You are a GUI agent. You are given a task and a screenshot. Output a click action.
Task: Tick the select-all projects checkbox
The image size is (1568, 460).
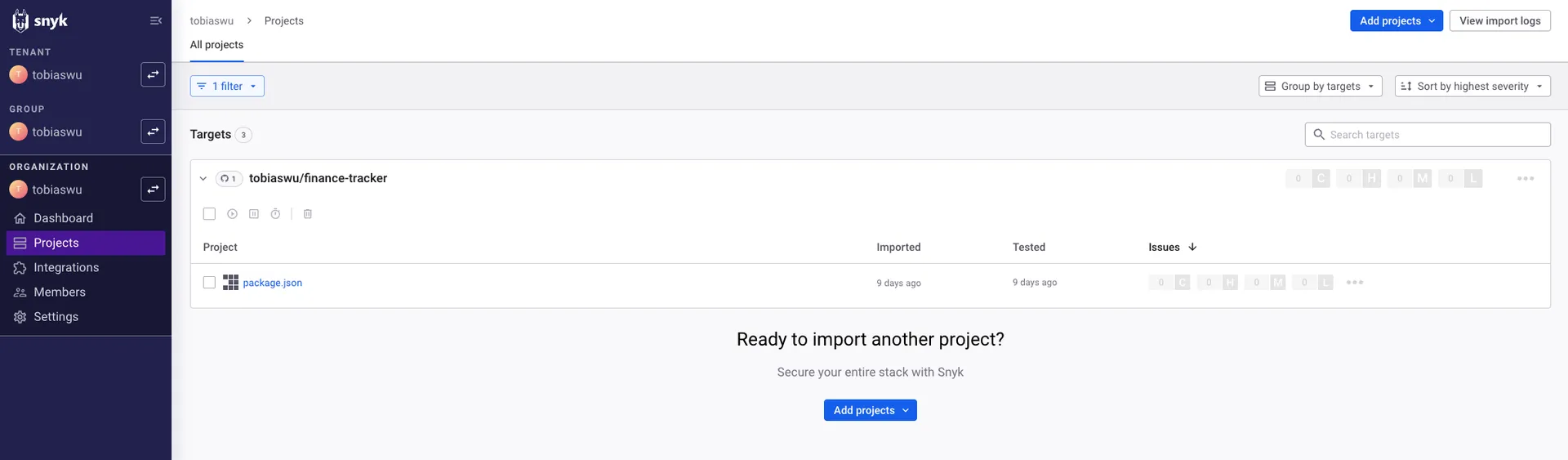click(209, 214)
